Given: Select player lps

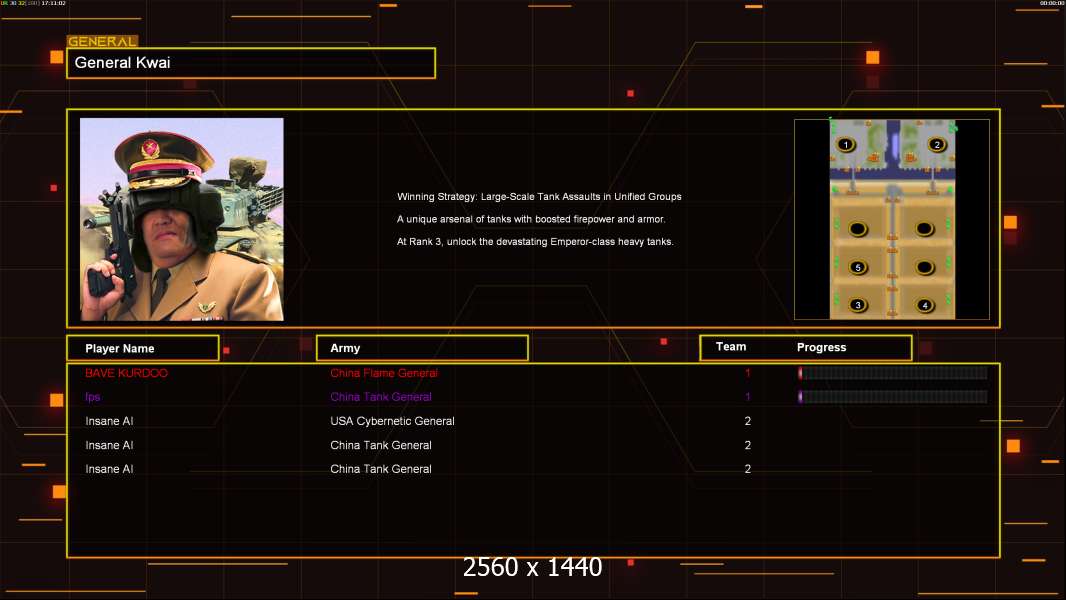Looking at the screenshot, I should click(x=92, y=397).
